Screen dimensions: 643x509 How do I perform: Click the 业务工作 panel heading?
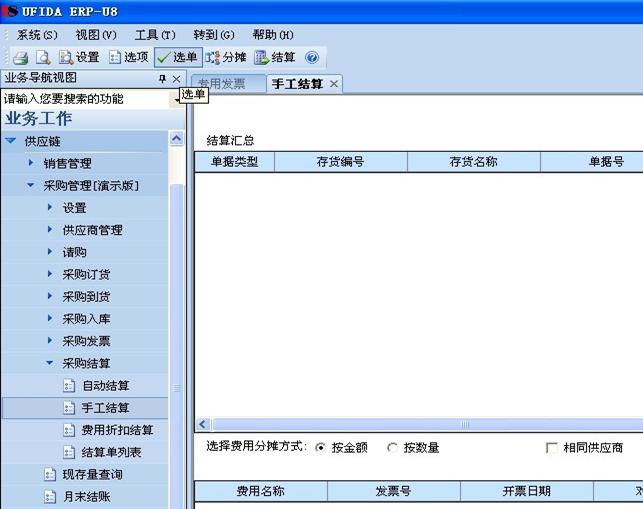tap(39, 119)
